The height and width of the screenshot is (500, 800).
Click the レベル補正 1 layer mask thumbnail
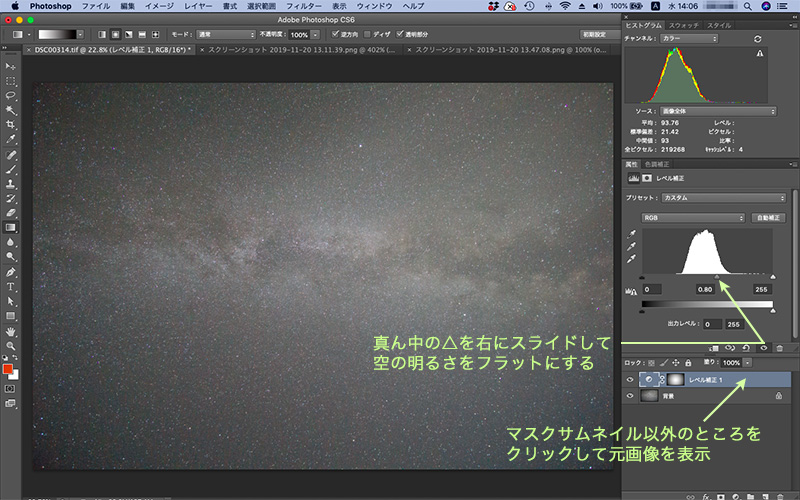[x=676, y=380]
